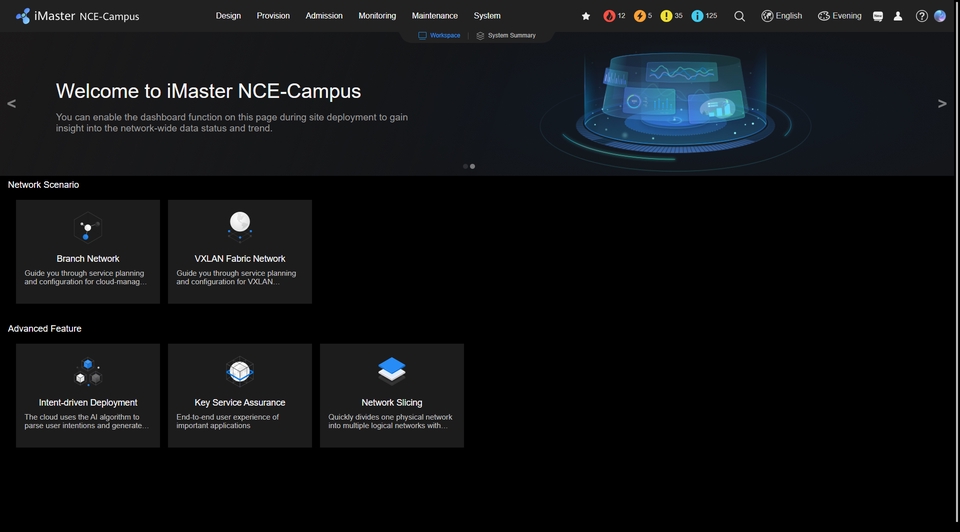The width and height of the screenshot is (960, 532).
Task: Open the Evening theme selector
Action: (x=839, y=16)
